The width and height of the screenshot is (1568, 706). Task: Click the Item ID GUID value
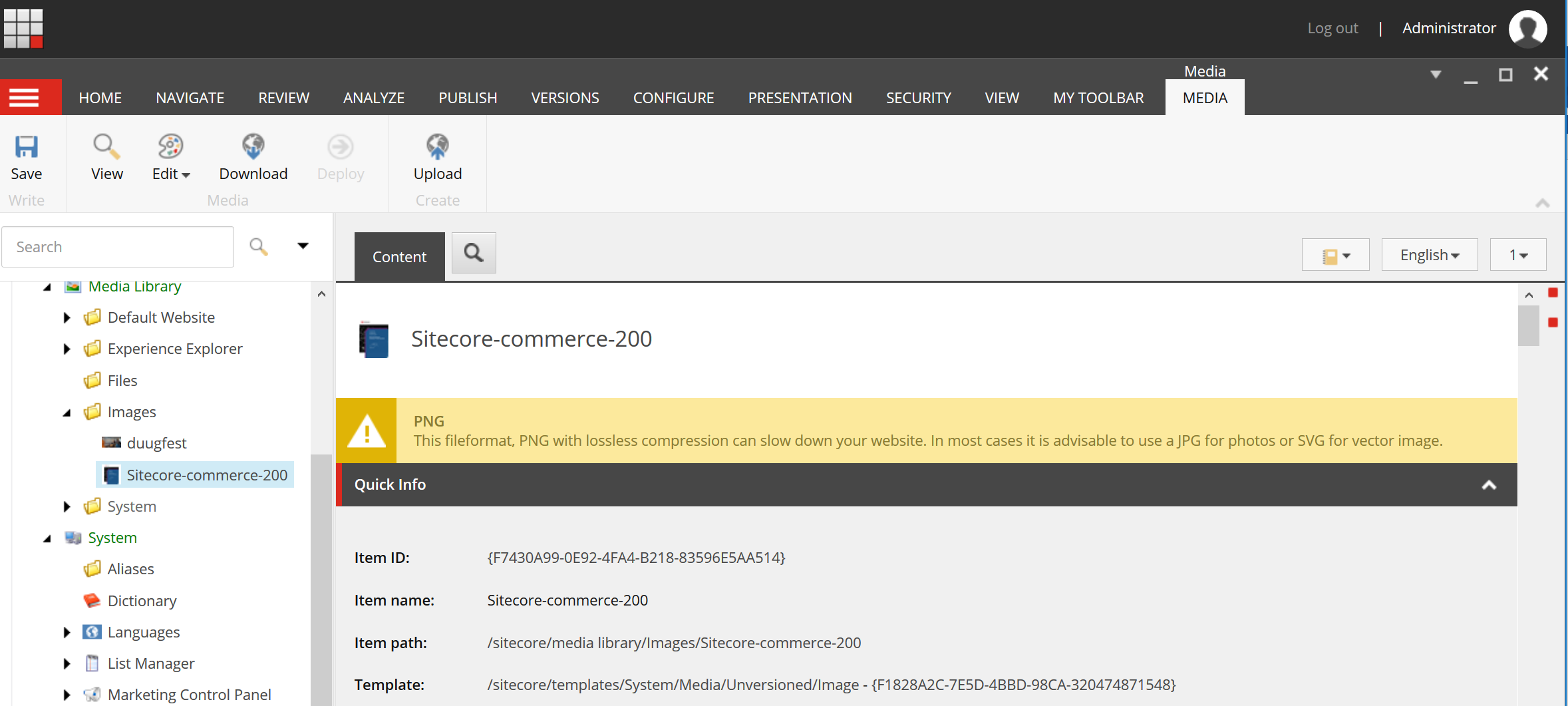click(x=636, y=558)
